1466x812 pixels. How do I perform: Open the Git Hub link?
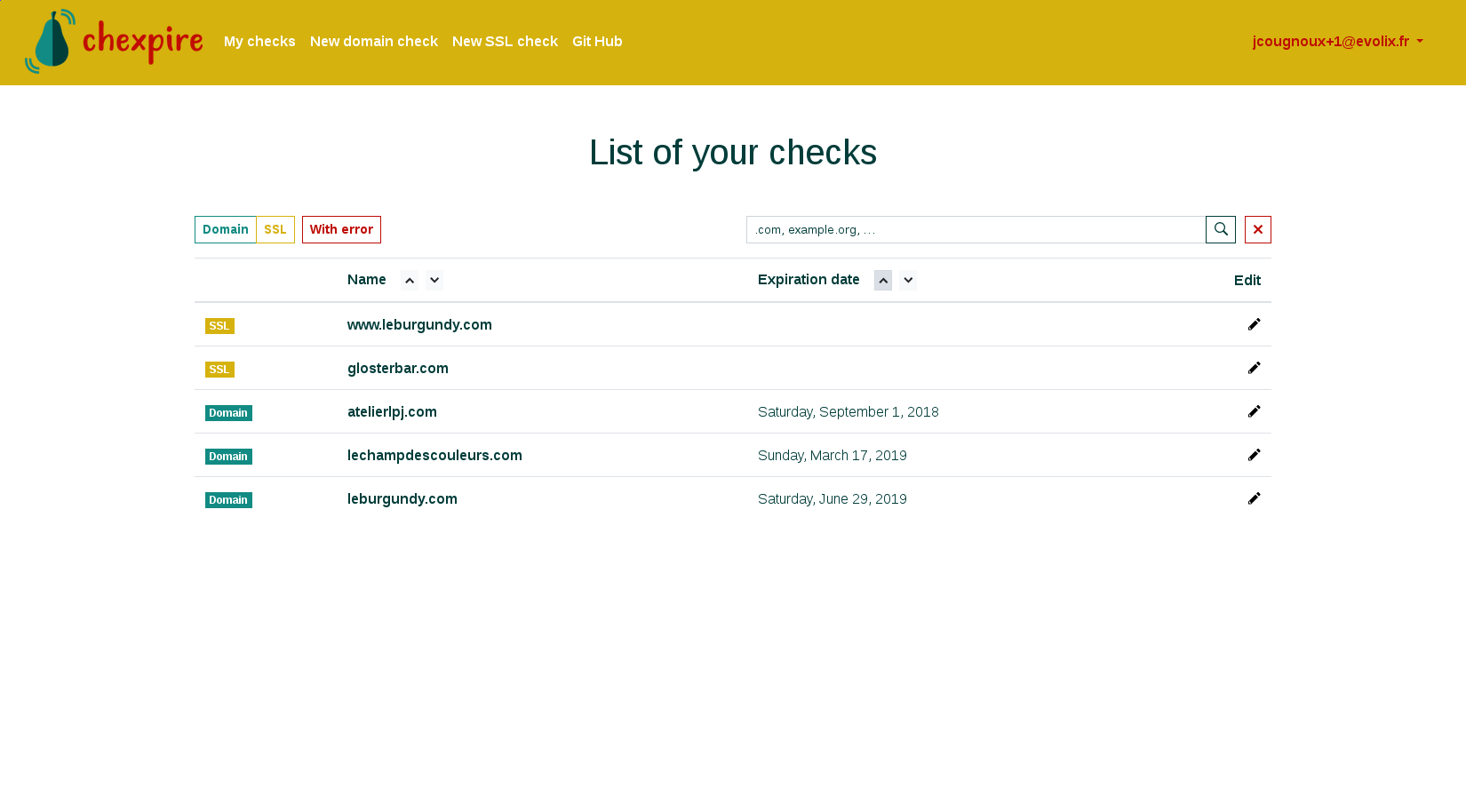pos(597,41)
